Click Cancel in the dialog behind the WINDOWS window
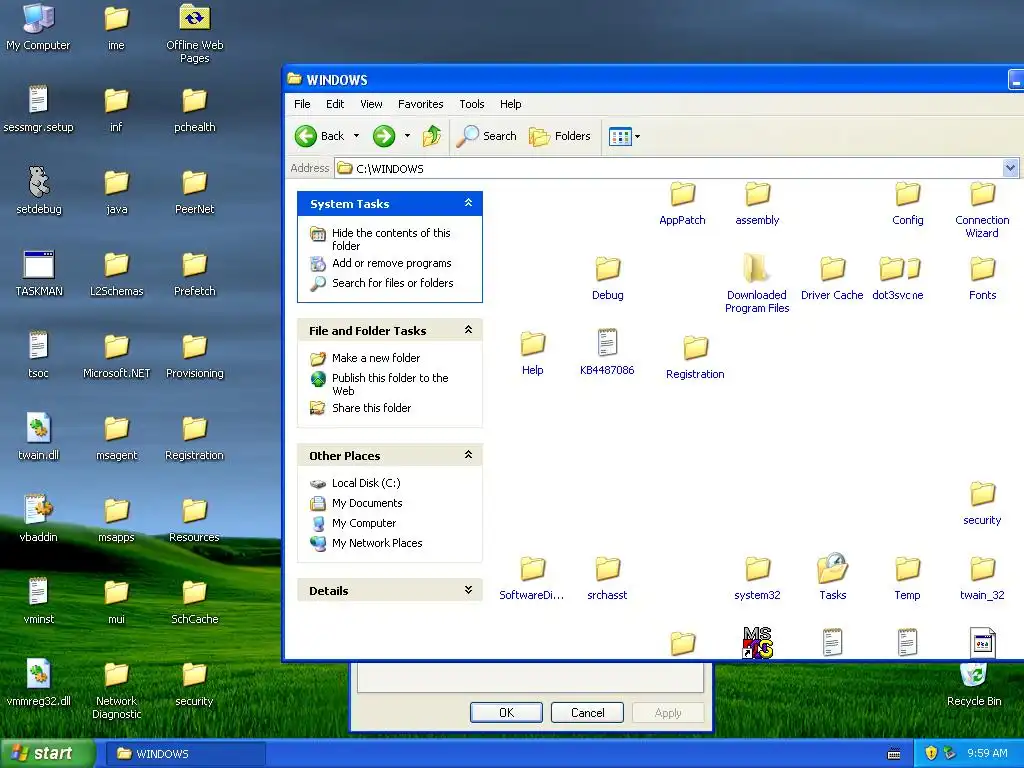Screen dimensions: 1024x768 [587, 712]
